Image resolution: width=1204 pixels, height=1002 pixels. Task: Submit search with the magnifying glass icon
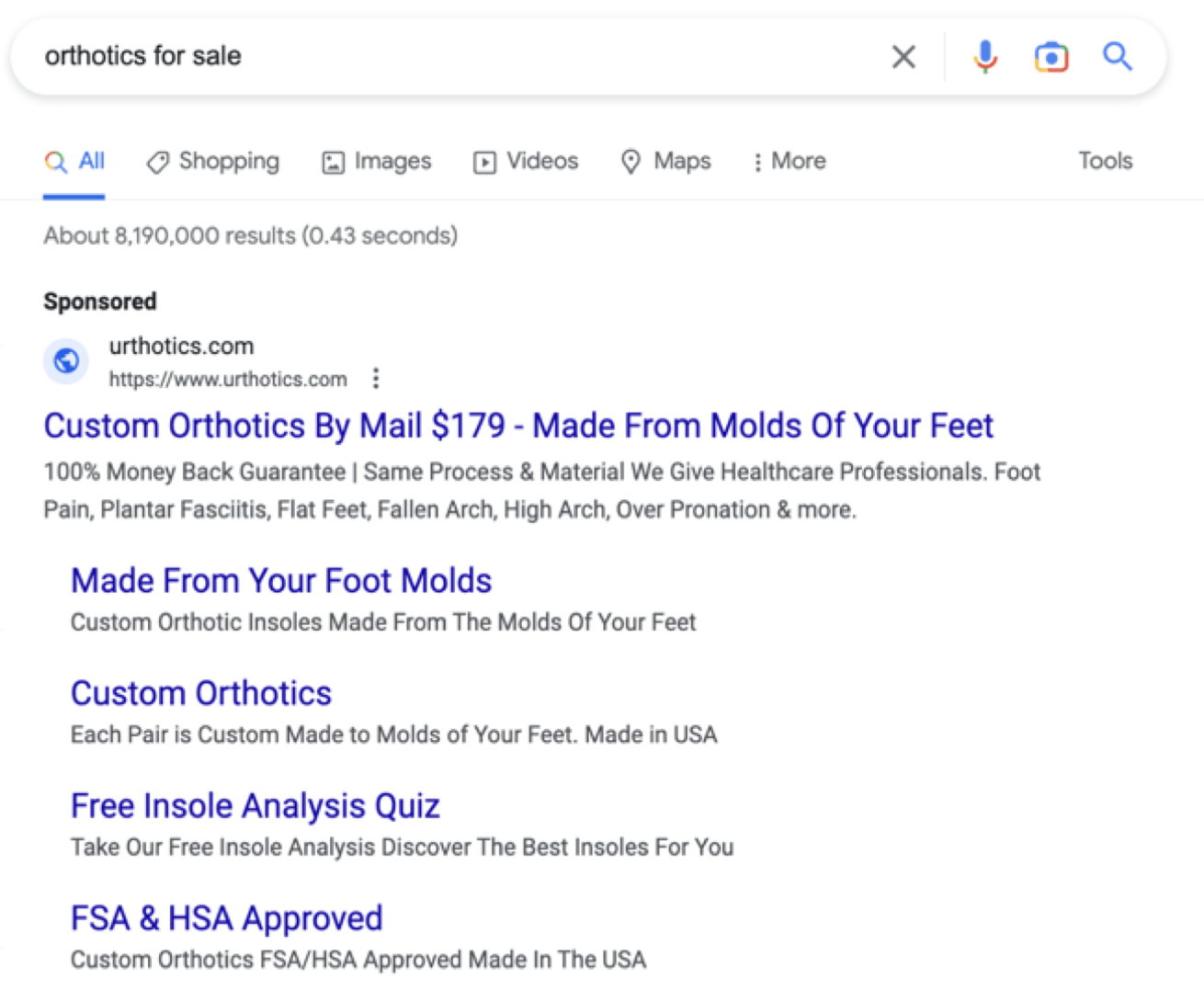1118,57
